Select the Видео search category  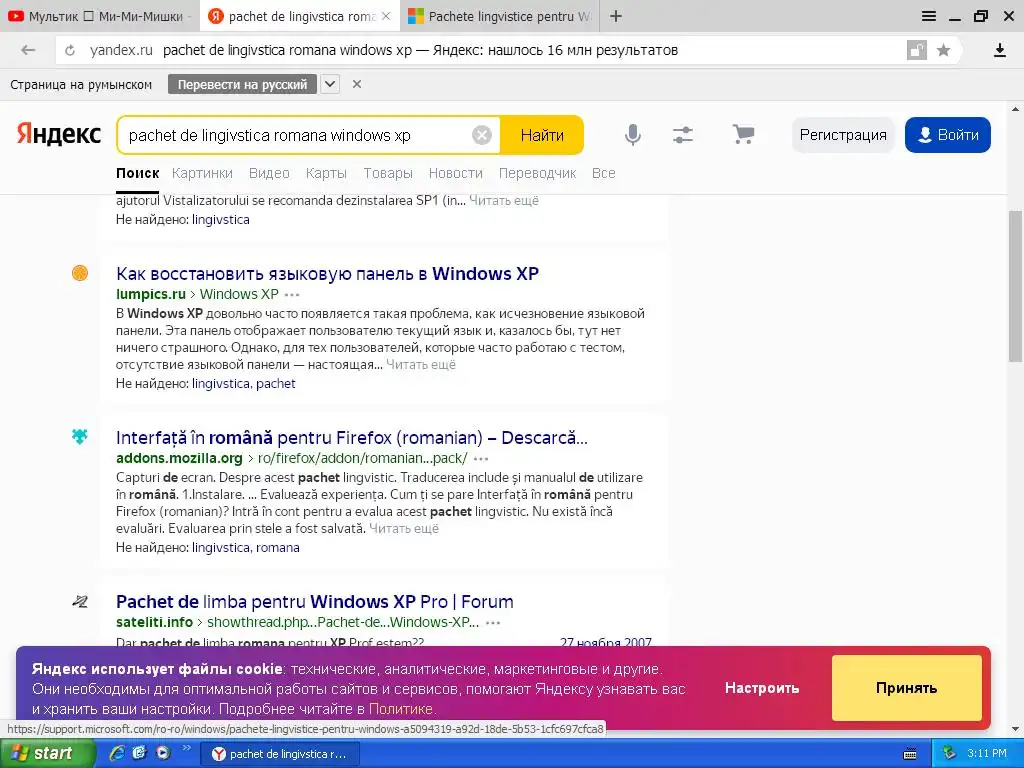(x=269, y=173)
